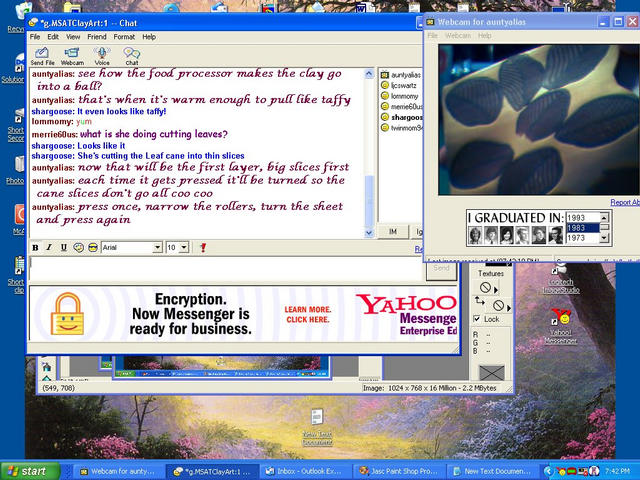Select 1973 in graduation year list
640x480 pixels.
[582, 238]
